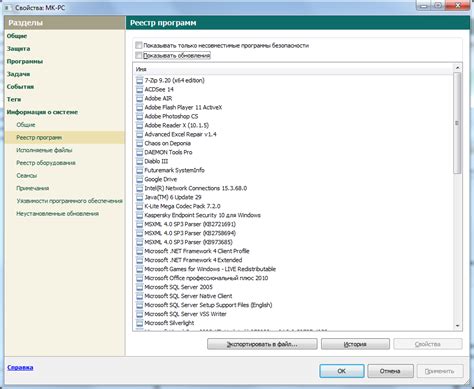Click the Chaos on Deponia row icon
The width and height of the screenshot is (474, 389).
(139, 143)
